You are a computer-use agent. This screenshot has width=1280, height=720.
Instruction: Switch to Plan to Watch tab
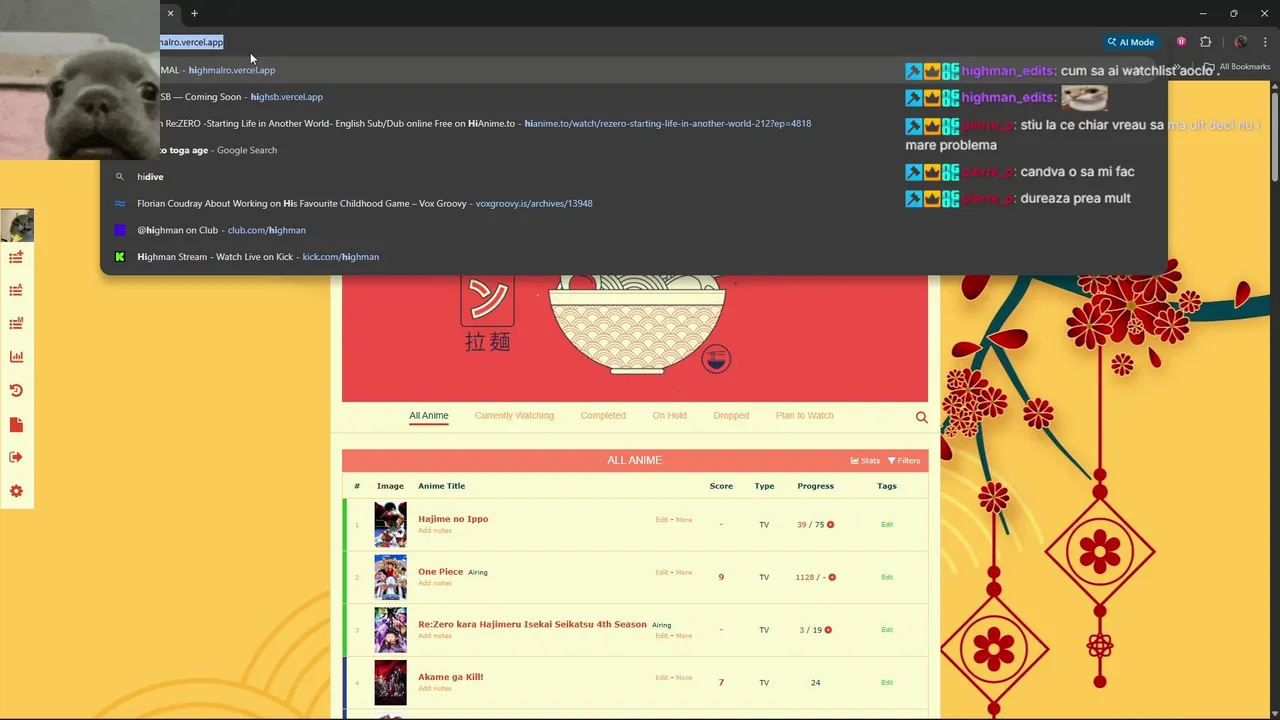pyautogui.click(x=804, y=416)
